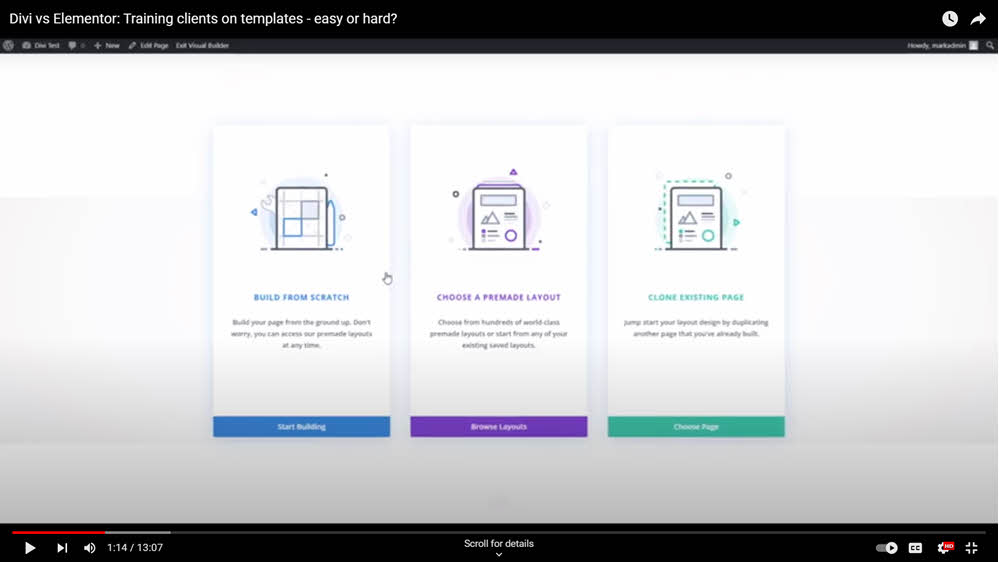The height and width of the screenshot is (562, 999).
Task: Click the 1:14 / 13:07 time display
Action: pos(135,547)
